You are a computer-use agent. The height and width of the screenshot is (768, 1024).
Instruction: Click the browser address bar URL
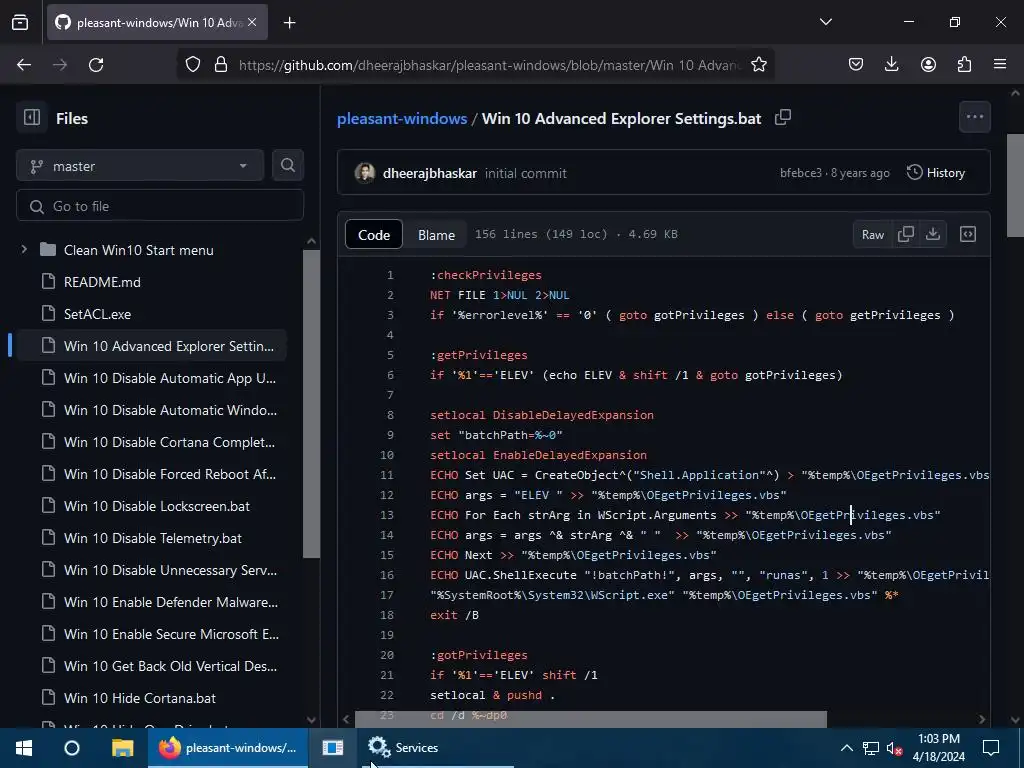[490, 65]
